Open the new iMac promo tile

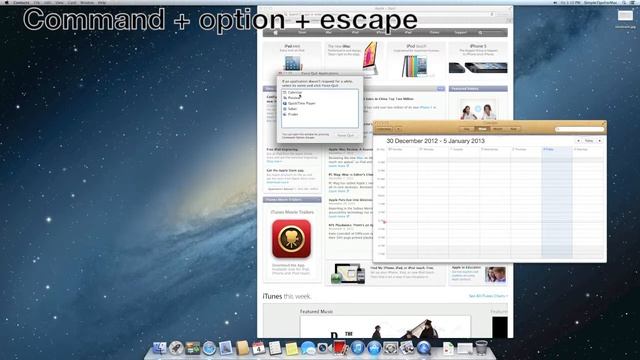point(353,59)
